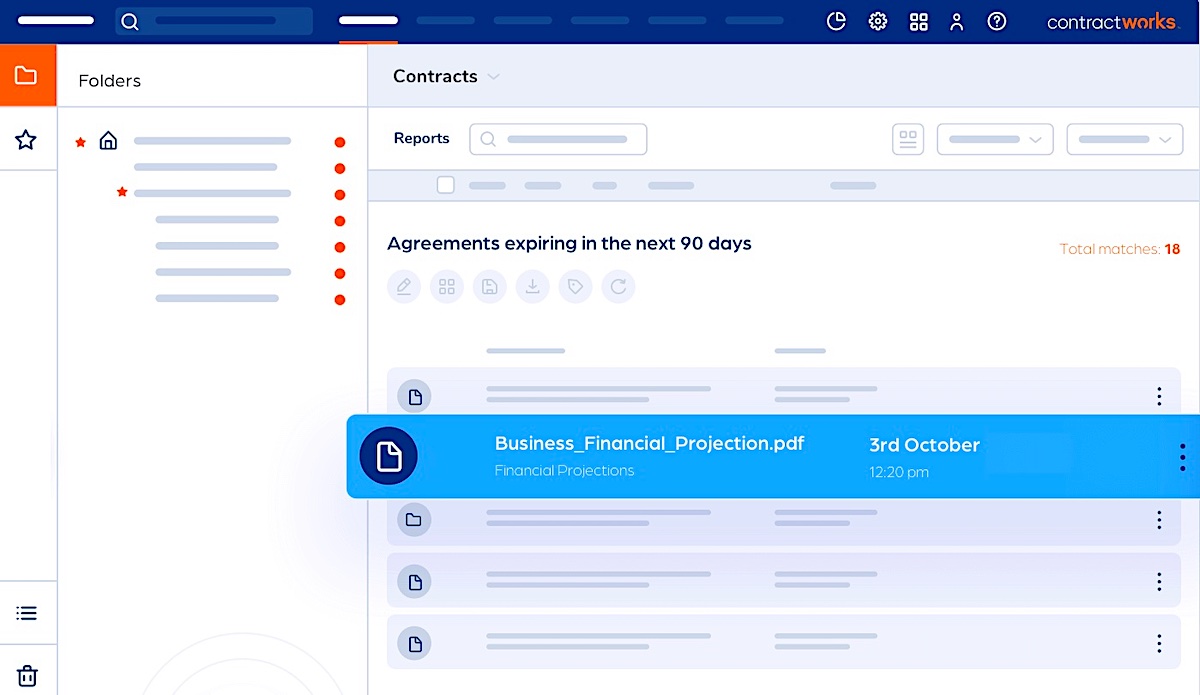Viewport: 1200px width, 695px height.
Task: Open the user profile icon
Action: 957,21
